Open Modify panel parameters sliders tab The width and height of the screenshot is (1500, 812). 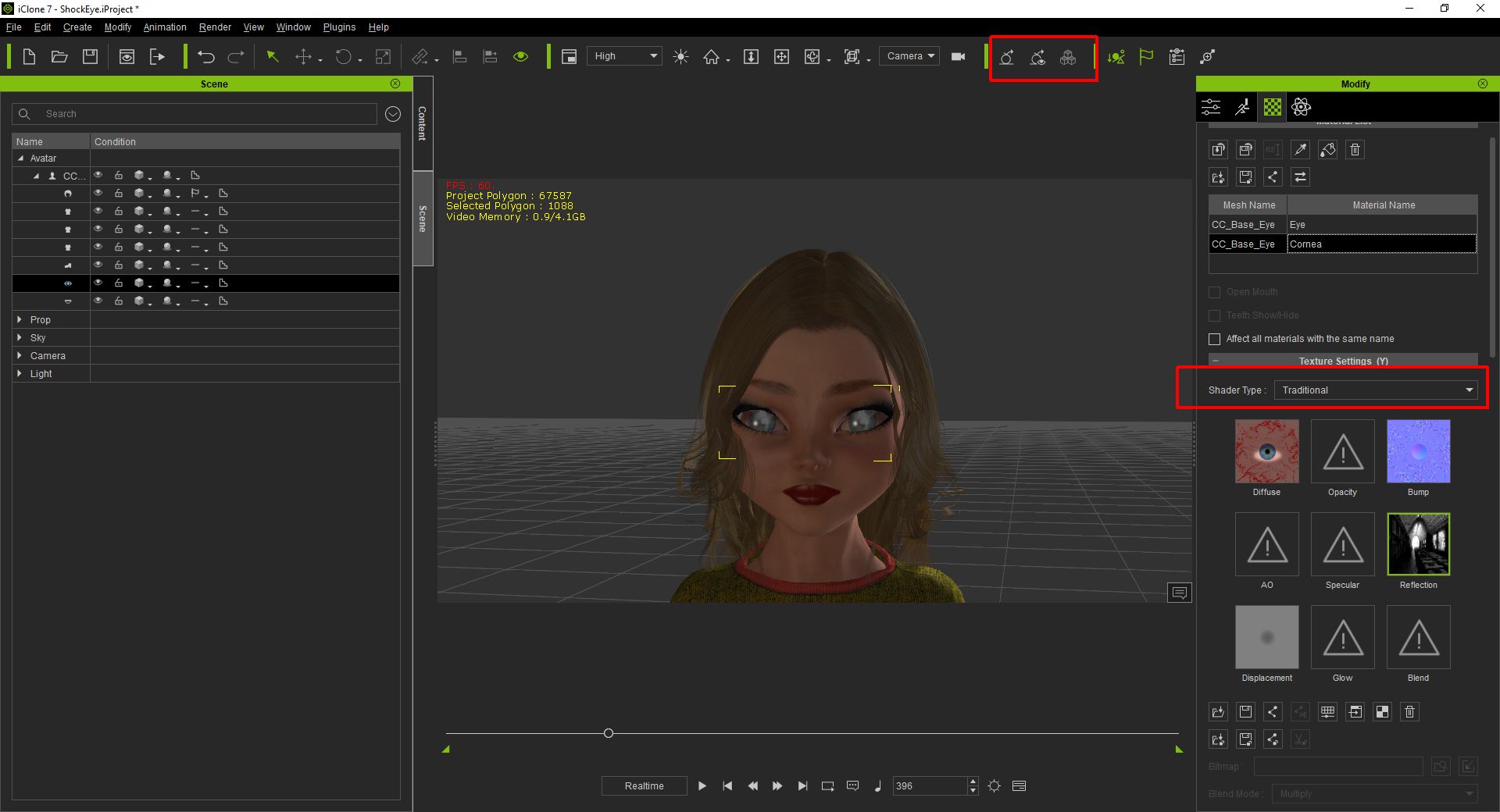(1211, 107)
